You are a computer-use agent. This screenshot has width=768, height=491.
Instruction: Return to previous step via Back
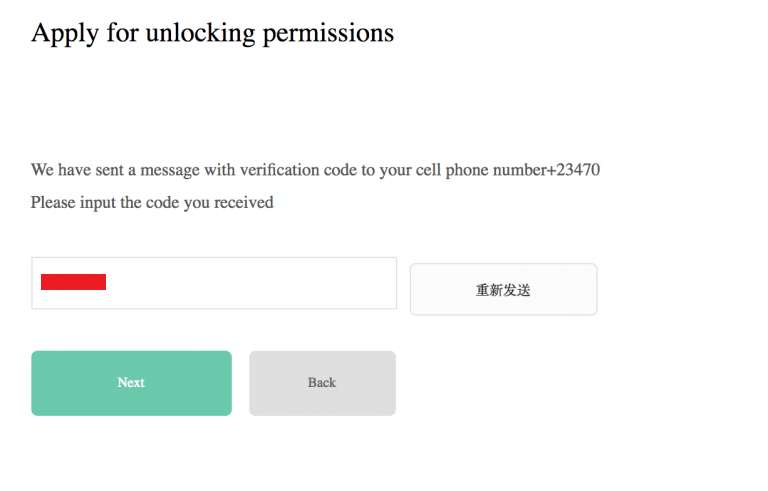click(x=322, y=383)
